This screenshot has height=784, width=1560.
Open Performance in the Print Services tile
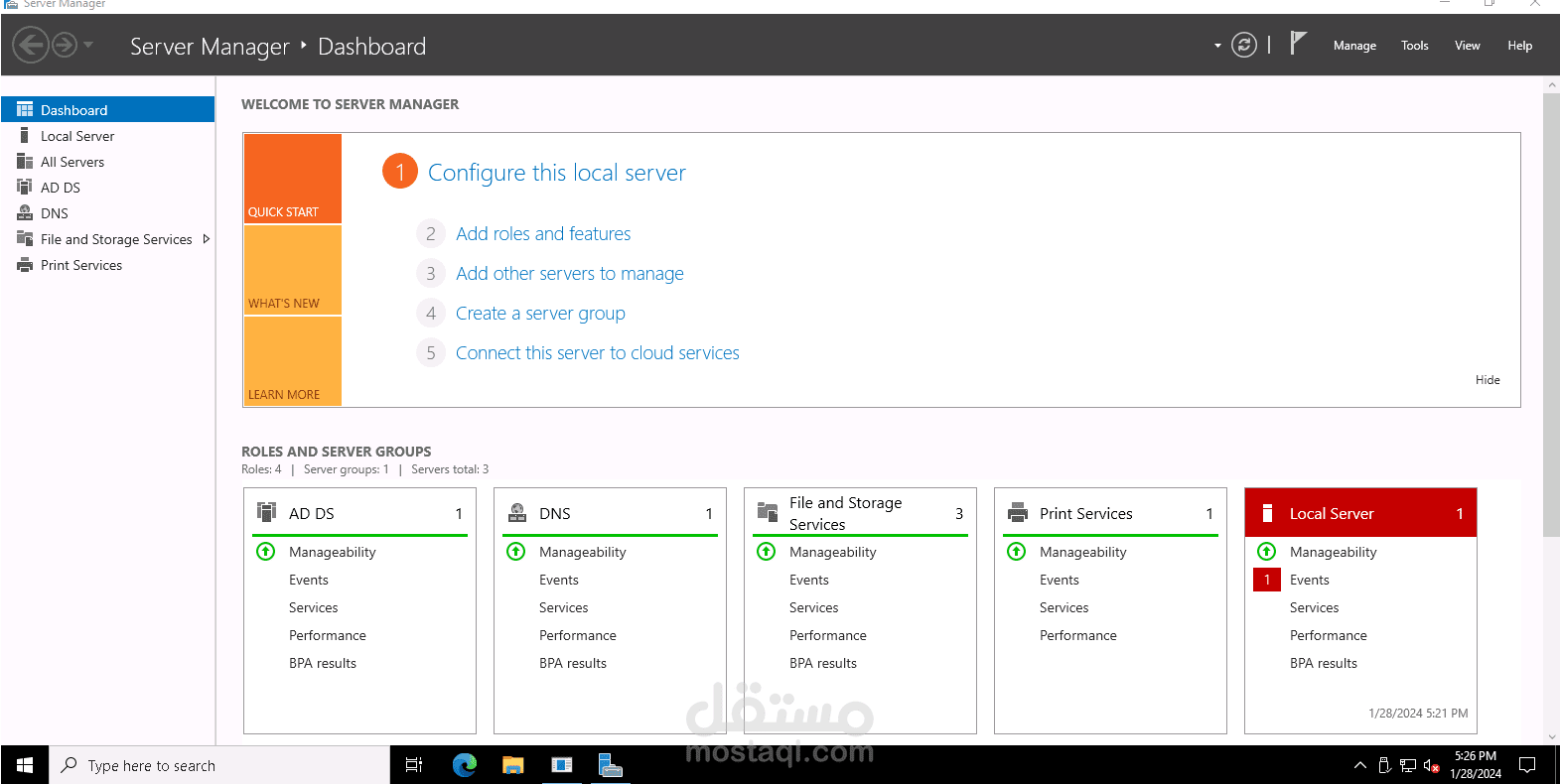click(x=1077, y=635)
